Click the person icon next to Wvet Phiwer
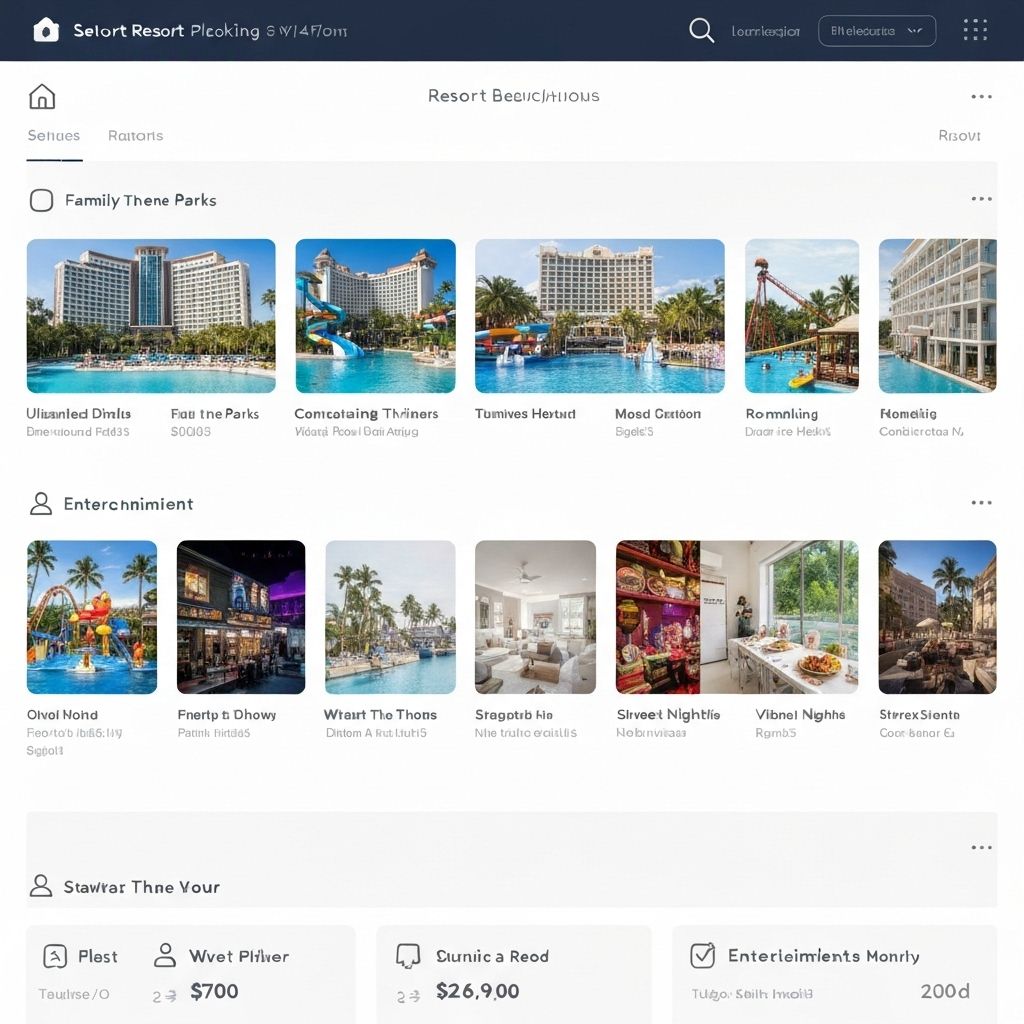The height and width of the screenshot is (1024, 1024). (x=165, y=956)
